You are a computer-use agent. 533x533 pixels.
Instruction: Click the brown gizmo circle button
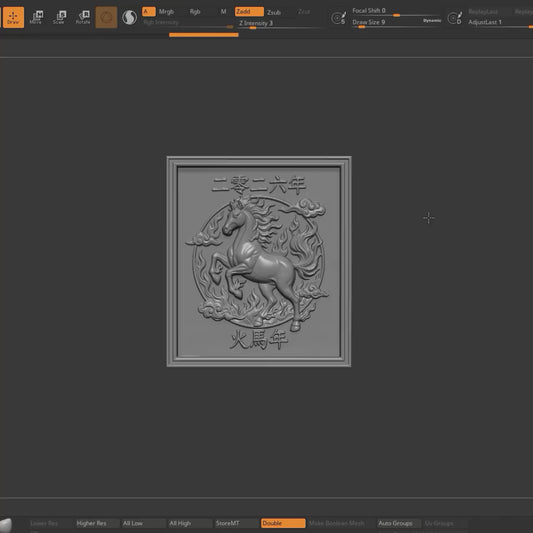pos(106,17)
